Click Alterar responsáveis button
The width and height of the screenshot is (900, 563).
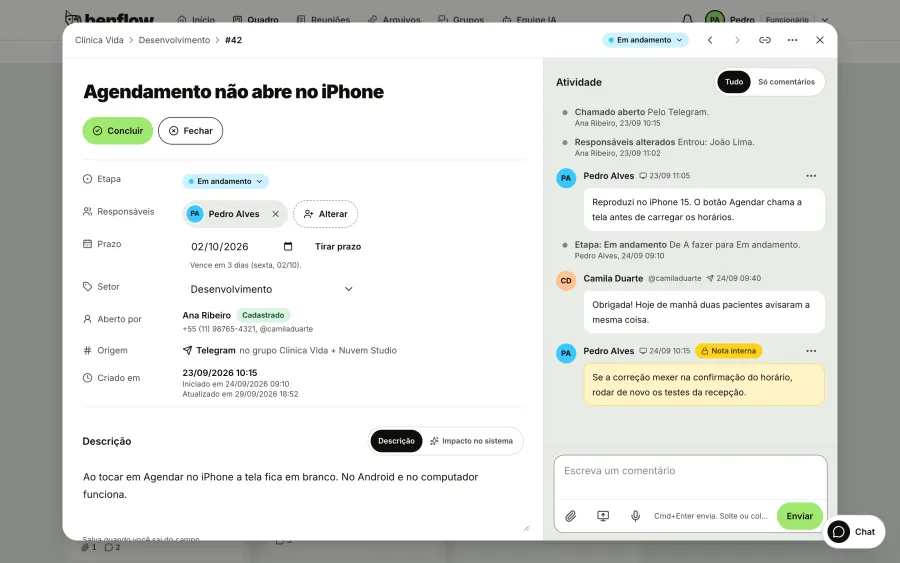[x=325, y=214]
